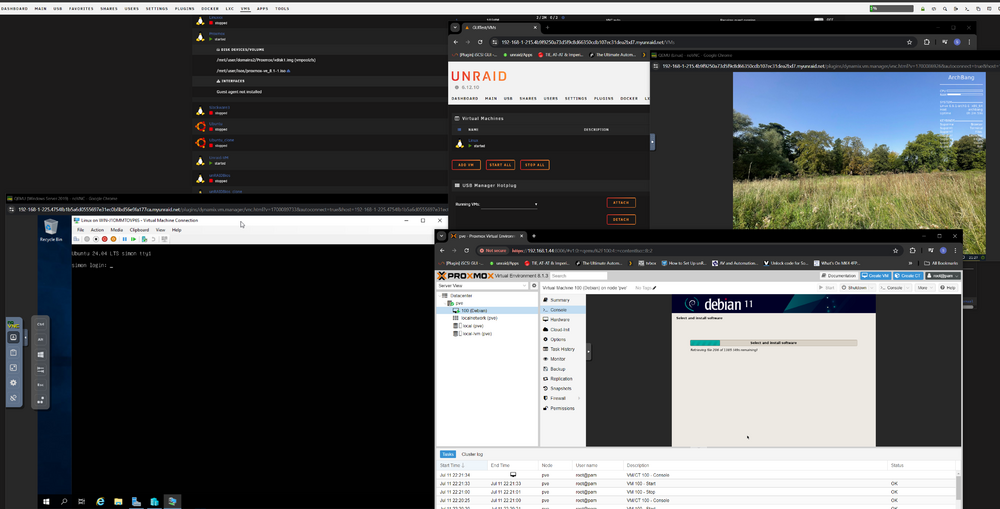Open Clipboard menu in Virtual Machine Connection
This screenshot has height=509, width=1000.
[x=139, y=230]
